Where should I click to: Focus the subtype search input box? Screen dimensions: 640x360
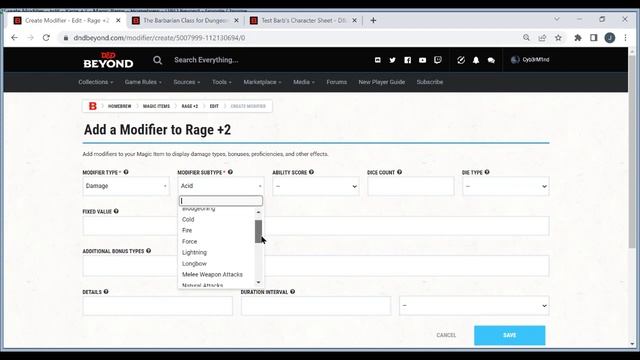coord(221,201)
